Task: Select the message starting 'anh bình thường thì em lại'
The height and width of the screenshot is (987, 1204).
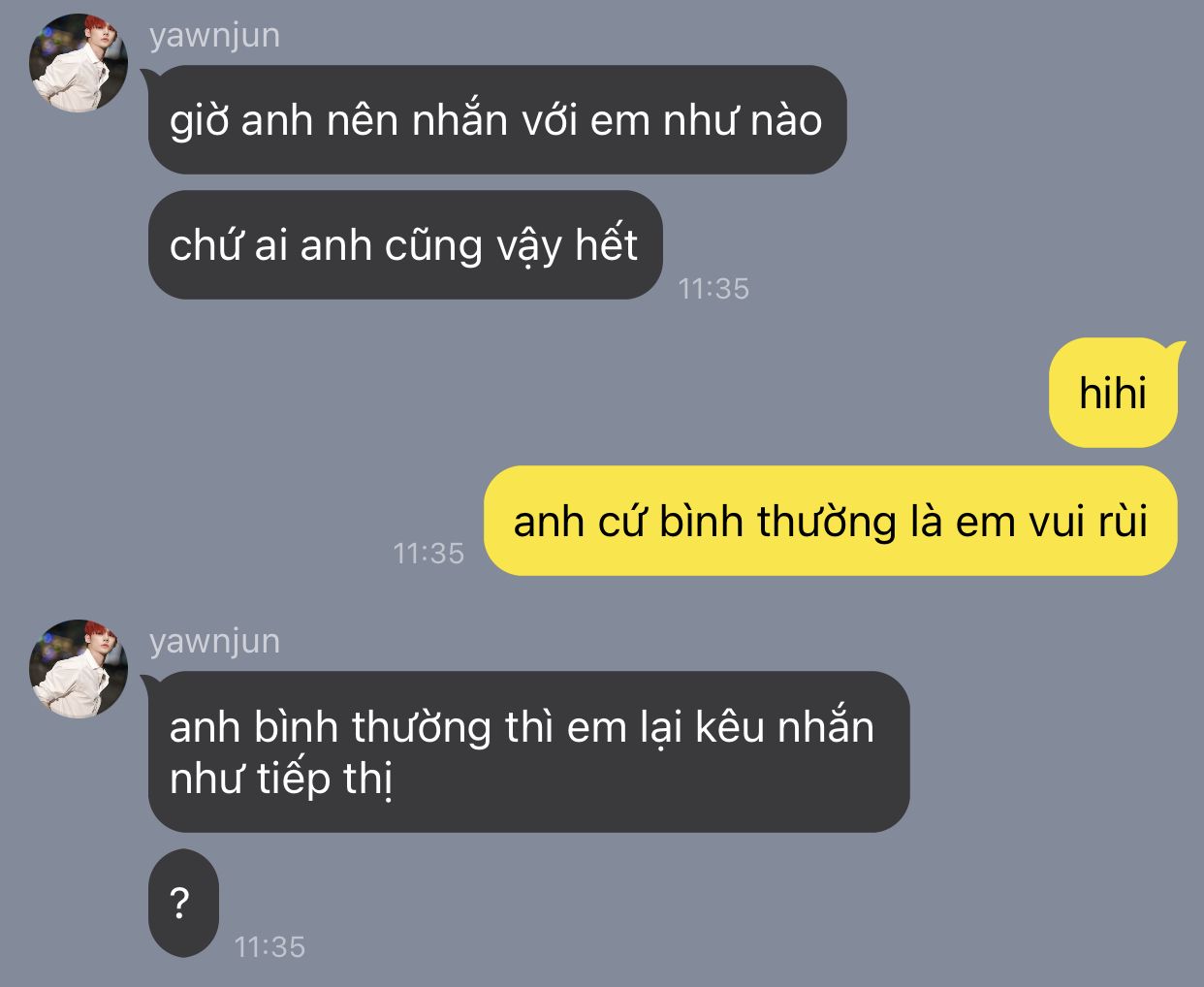Action: 528,751
